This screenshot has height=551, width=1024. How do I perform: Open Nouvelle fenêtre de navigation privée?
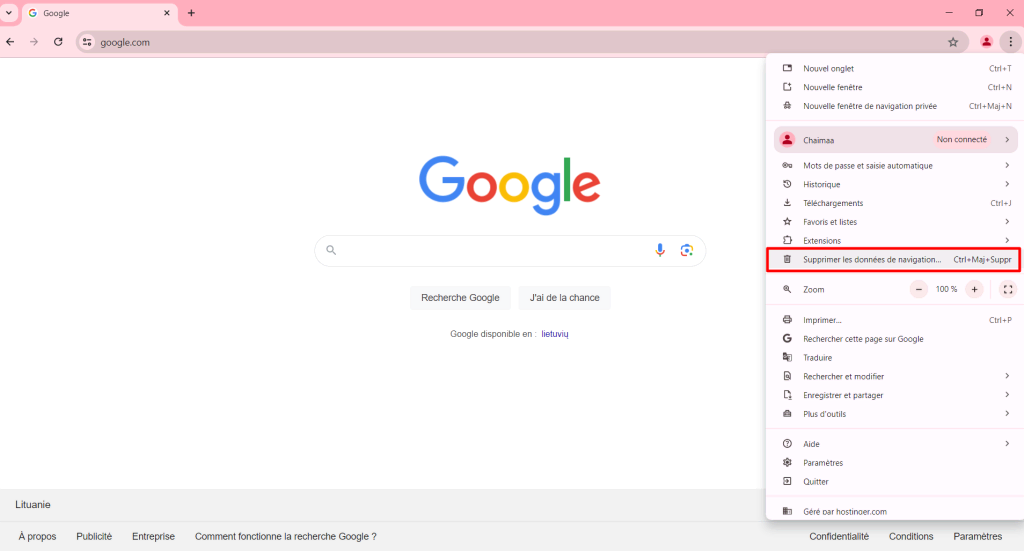896,106
